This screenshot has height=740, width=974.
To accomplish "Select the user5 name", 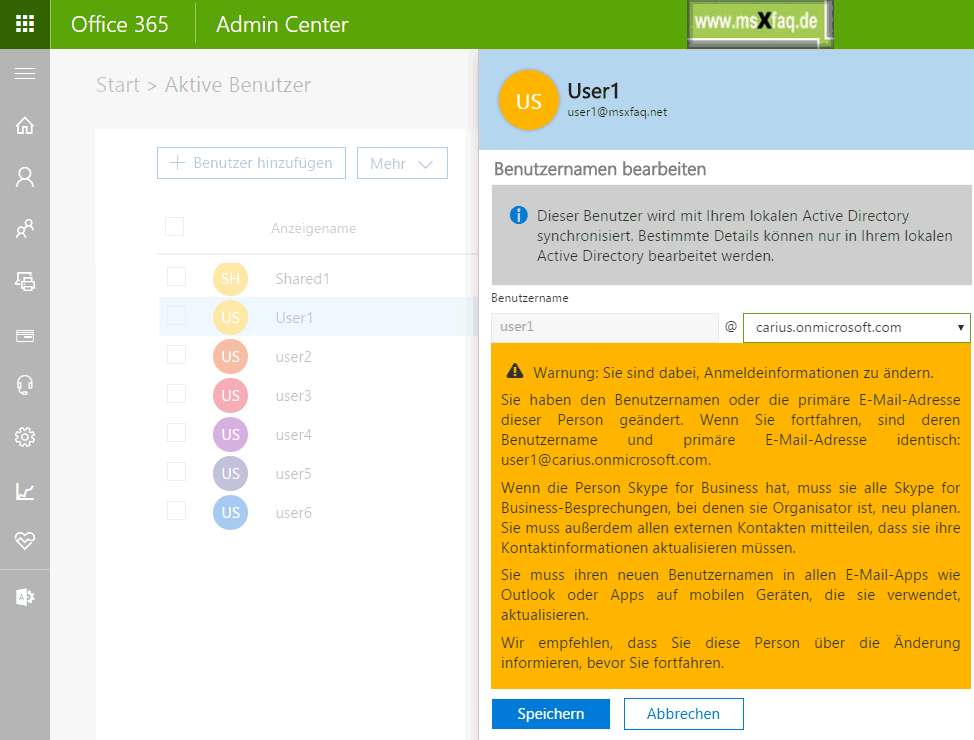I will point(293,474).
